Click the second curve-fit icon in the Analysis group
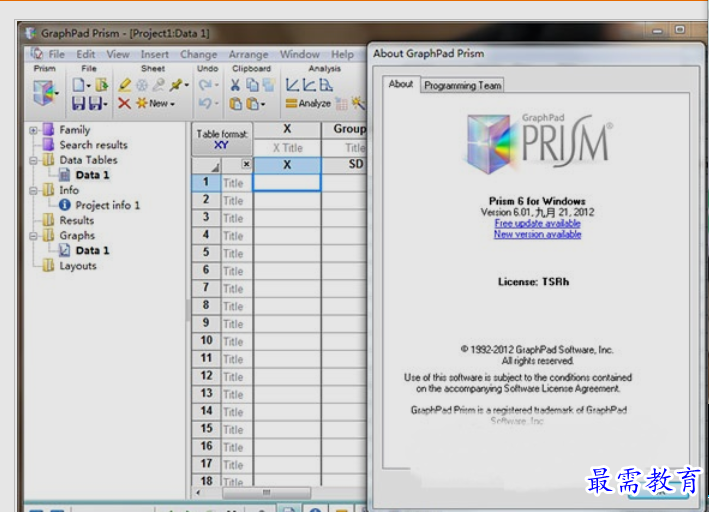Image resolution: width=709 pixels, height=512 pixels. click(309, 85)
